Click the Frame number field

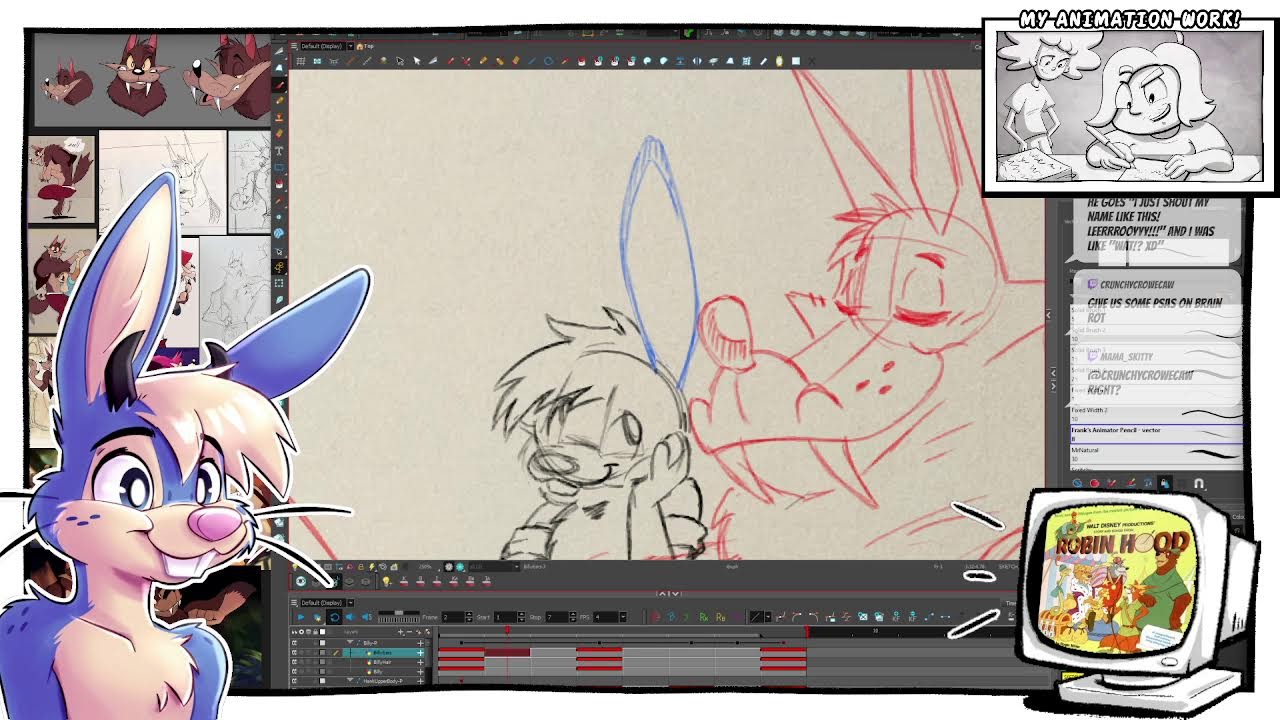point(453,617)
